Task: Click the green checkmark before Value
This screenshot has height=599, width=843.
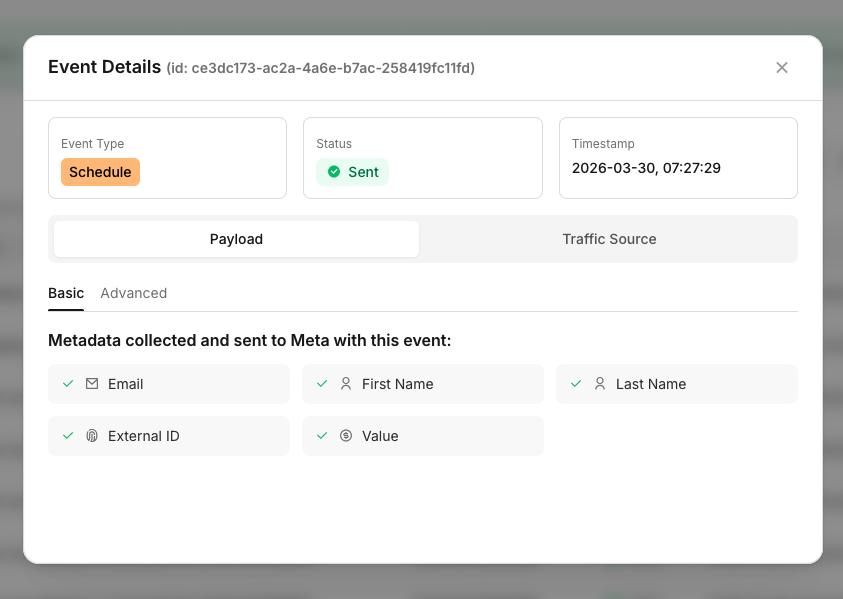Action: pos(322,436)
